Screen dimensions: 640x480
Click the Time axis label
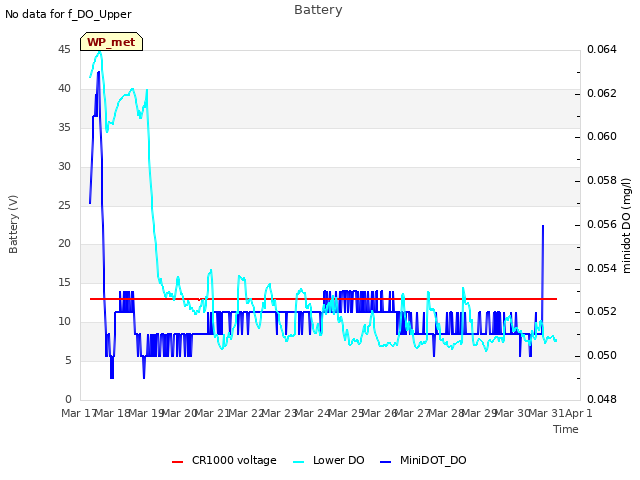(x=566, y=429)
